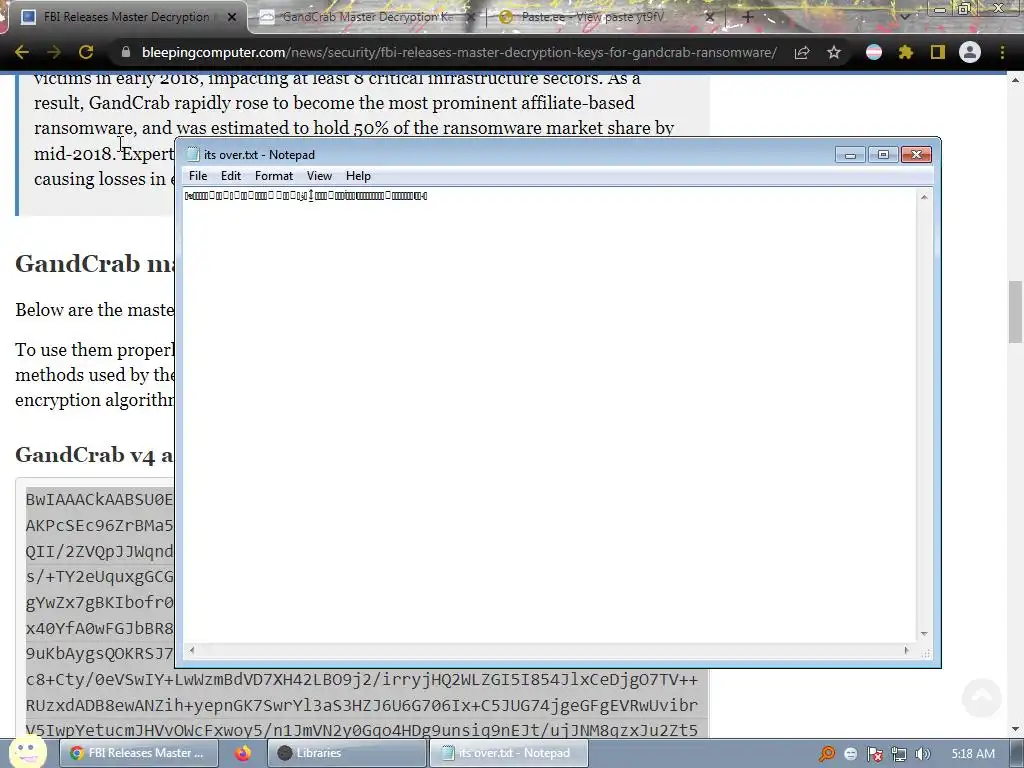Click the back-to-top round arrow button
Image resolution: width=1024 pixels, height=768 pixels.
pyautogui.click(x=982, y=697)
